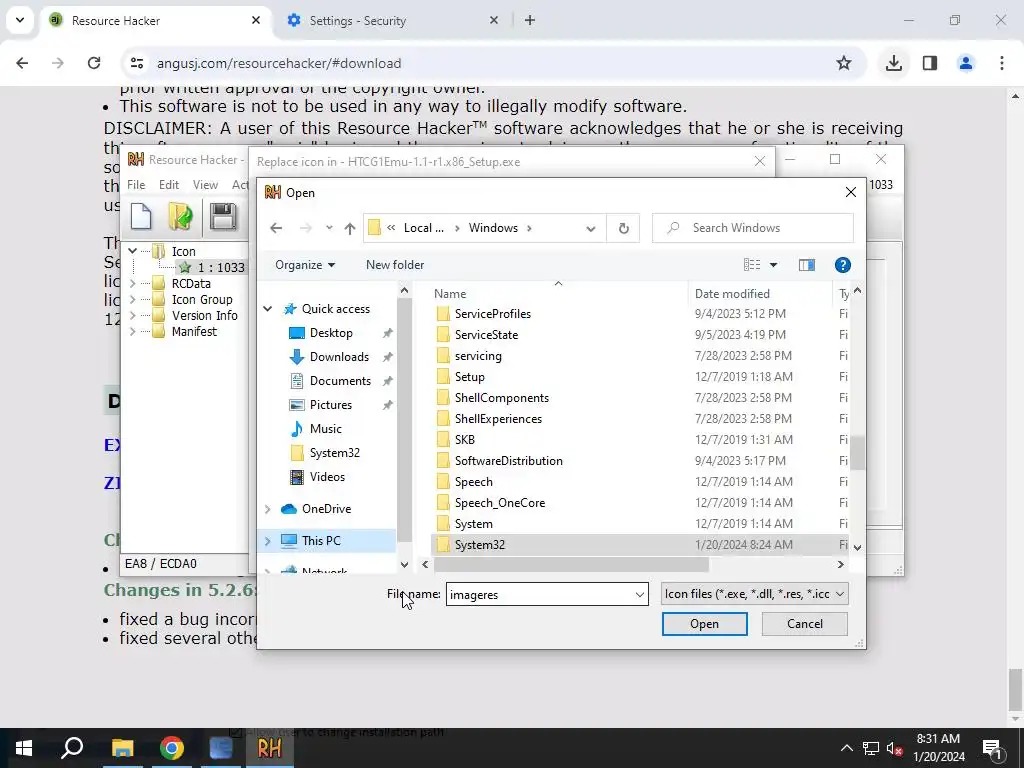The image size is (1024, 768).
Task: Open the Windows Start menu
Action: click(24, 748)
